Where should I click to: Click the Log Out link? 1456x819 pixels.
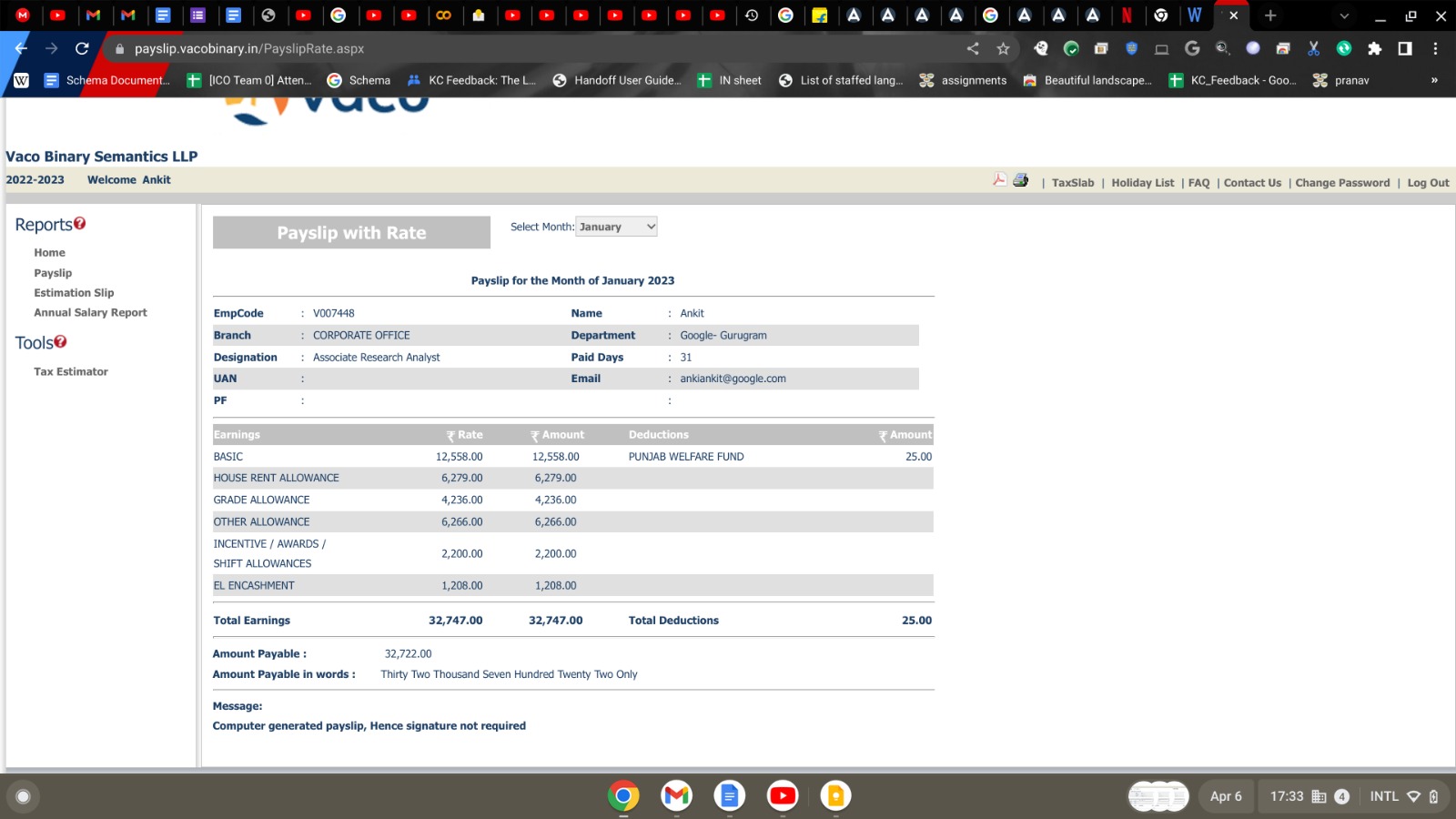click(x=1428, y=183)
